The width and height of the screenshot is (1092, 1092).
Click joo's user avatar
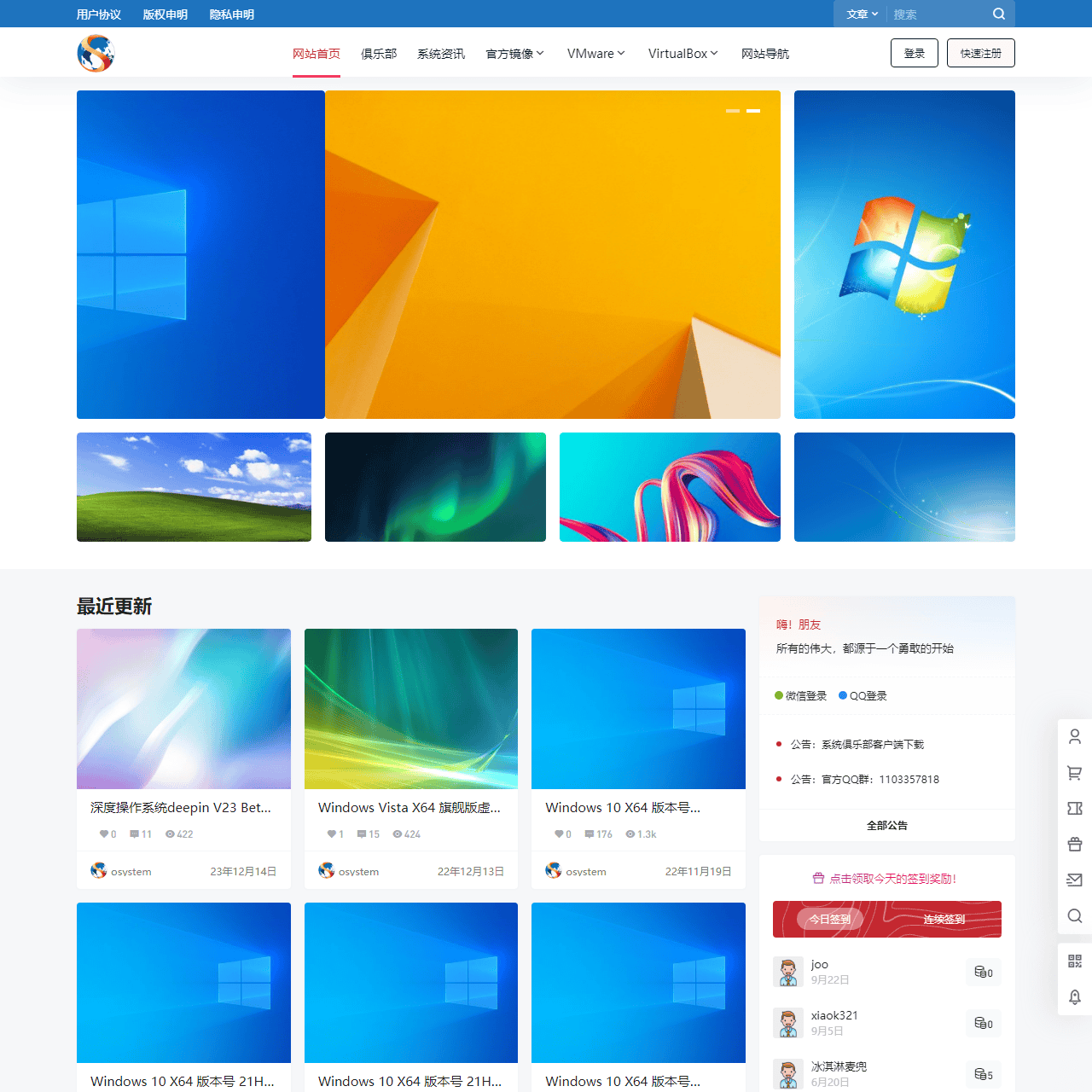point(788,972)
